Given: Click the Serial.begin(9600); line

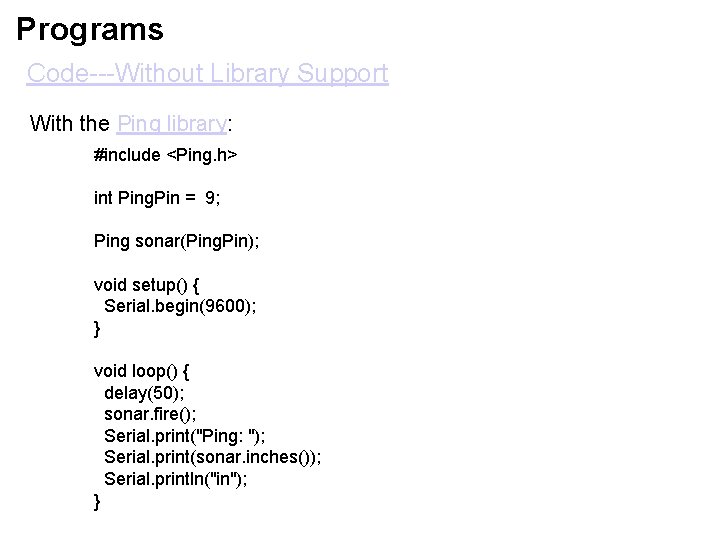Looking at the screenshot, I should pyautogui.click(x=180, y=306).
